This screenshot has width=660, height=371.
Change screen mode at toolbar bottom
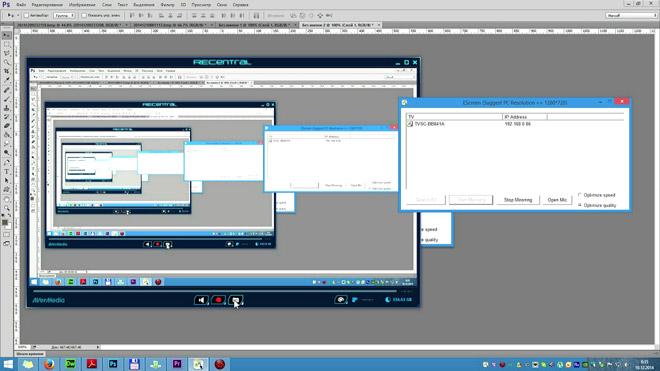(x=7, y=244)
